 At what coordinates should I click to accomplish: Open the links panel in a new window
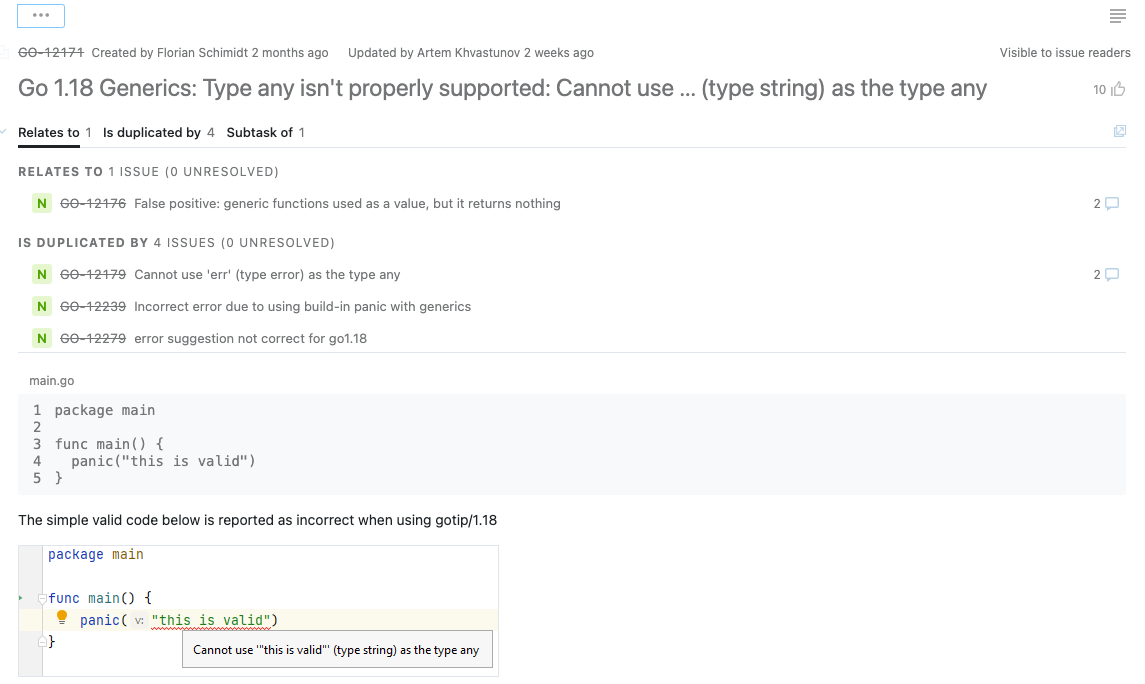[x=1119, y=131]
